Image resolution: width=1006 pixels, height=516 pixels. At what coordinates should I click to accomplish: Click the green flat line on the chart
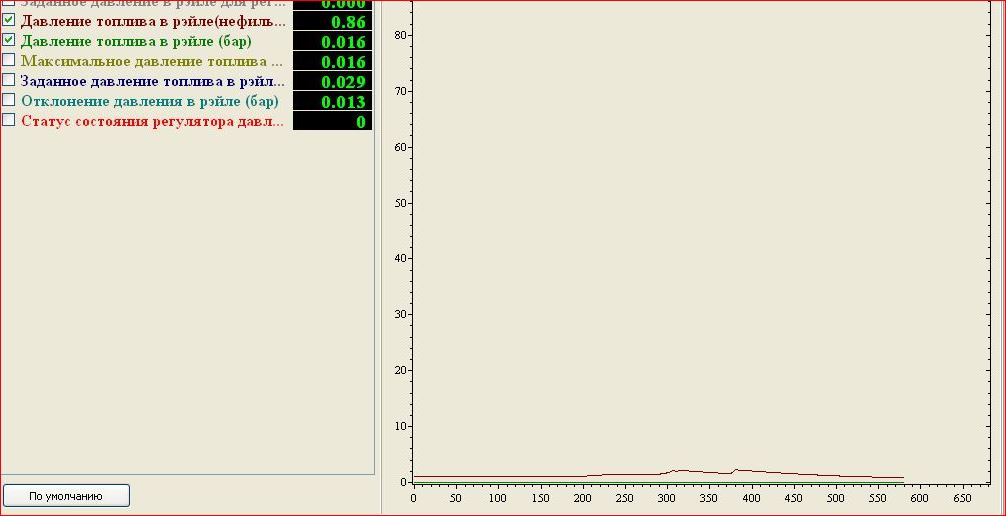(658, 482)
